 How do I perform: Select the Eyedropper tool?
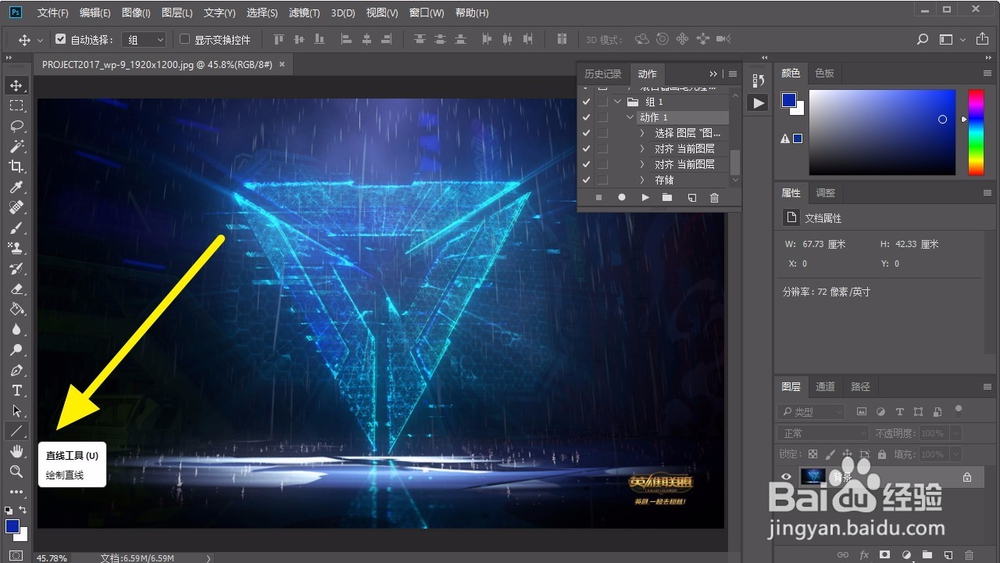(17, 187)
